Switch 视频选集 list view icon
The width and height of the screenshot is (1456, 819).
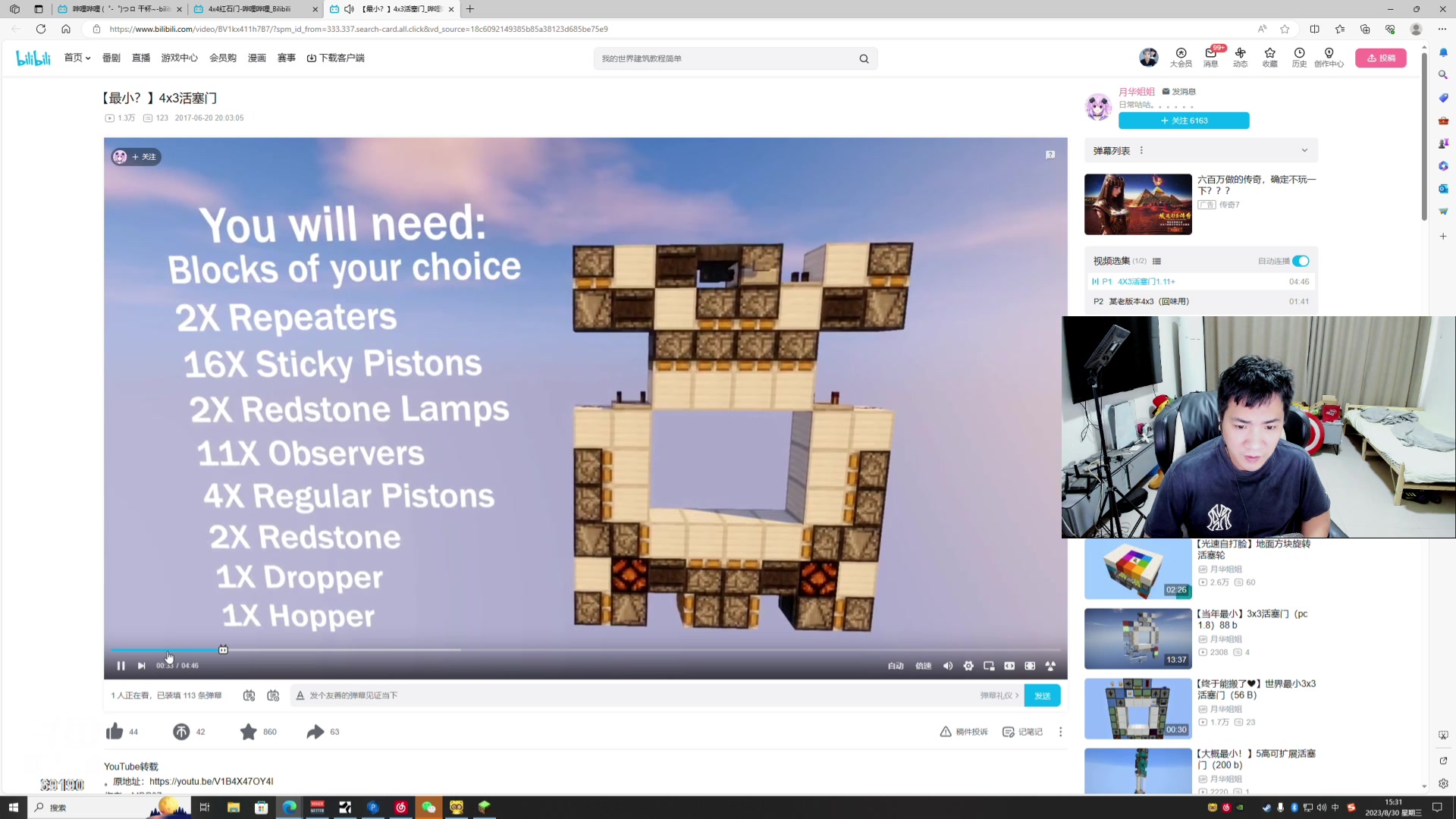pos(1156,261)
